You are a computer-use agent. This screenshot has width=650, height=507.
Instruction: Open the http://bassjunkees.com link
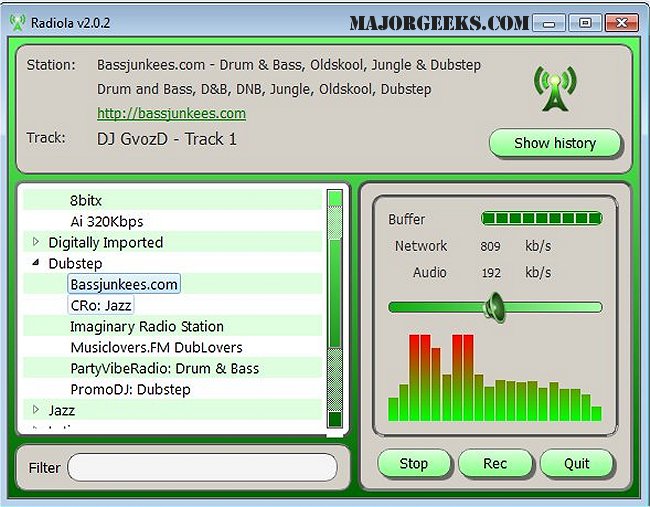(171, 113)
